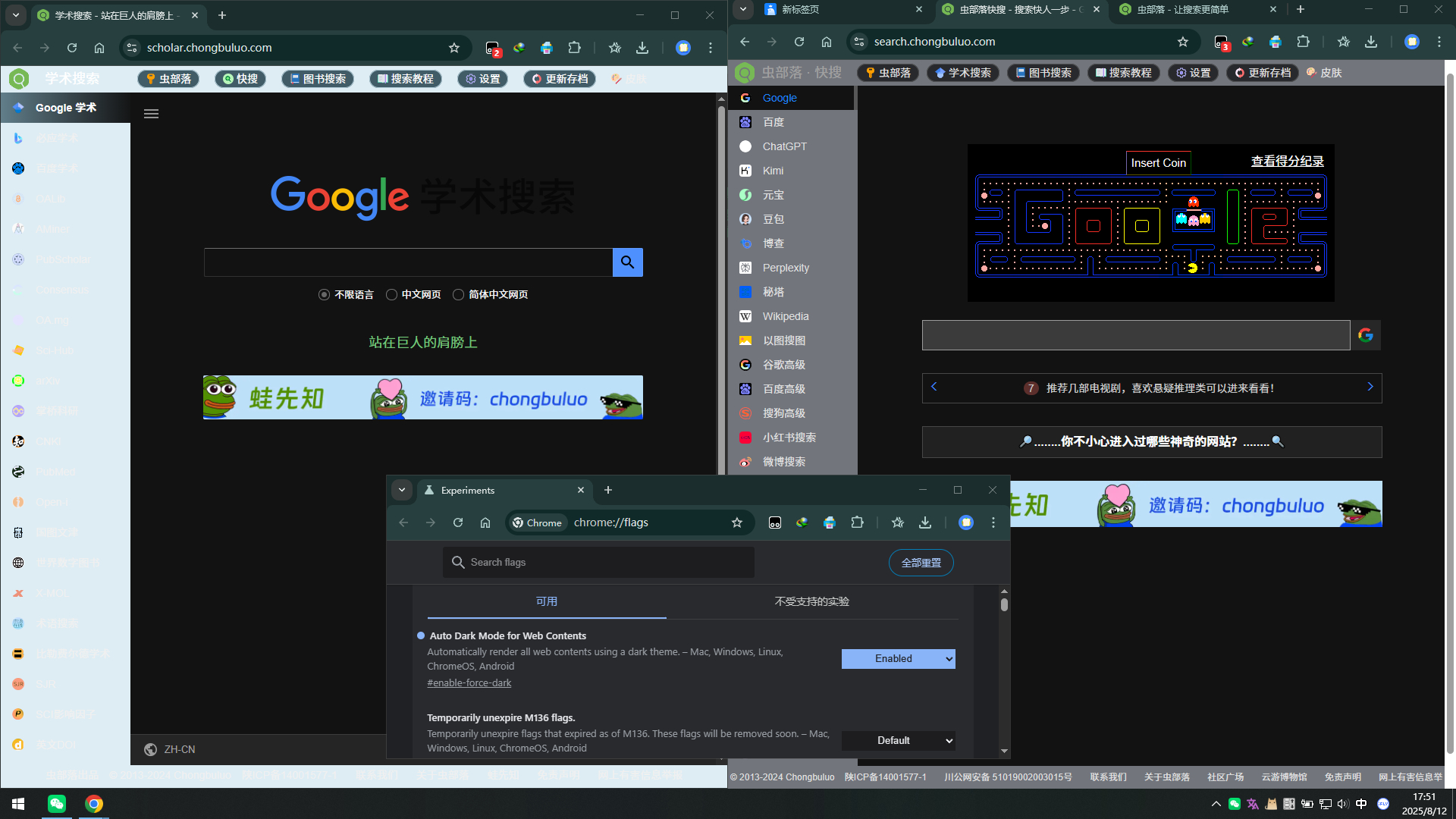Click the 全部重置 reset button

(x=921, y=563)
